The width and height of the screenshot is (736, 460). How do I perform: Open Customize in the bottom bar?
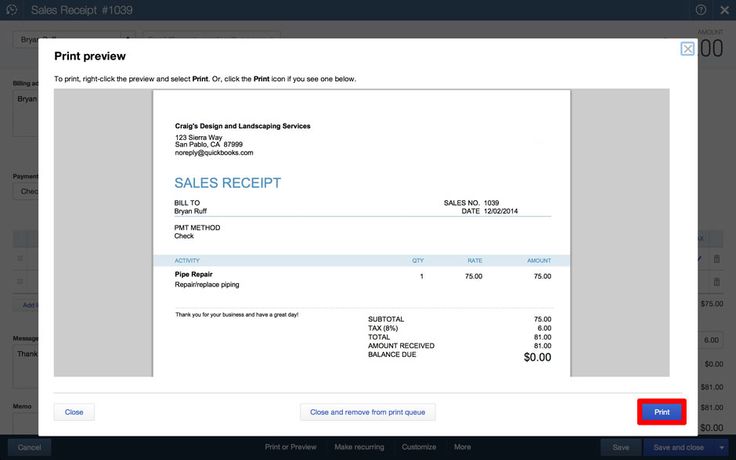pos(419,447)
